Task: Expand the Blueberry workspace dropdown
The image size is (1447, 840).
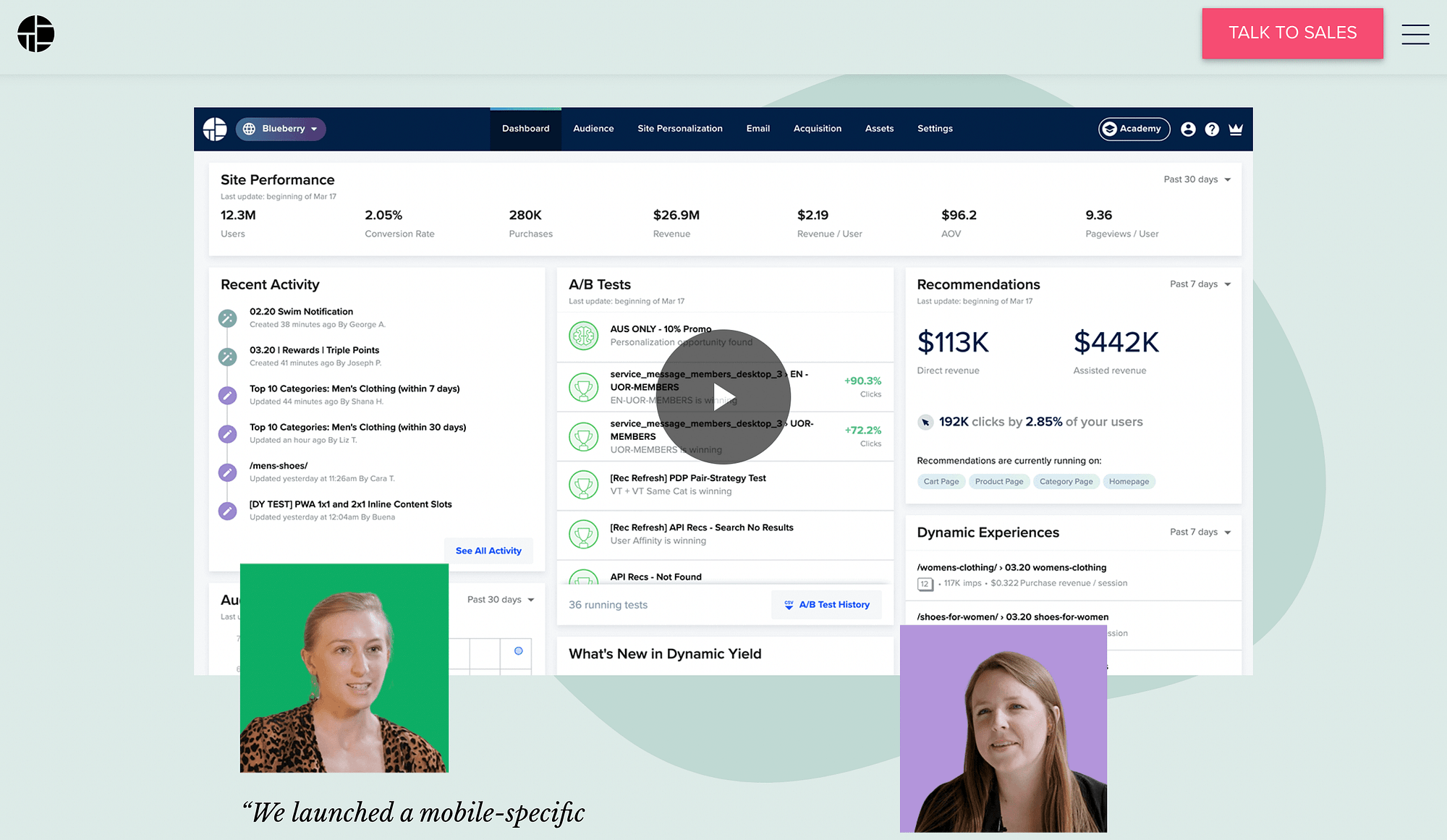Action: coord(280,128)
